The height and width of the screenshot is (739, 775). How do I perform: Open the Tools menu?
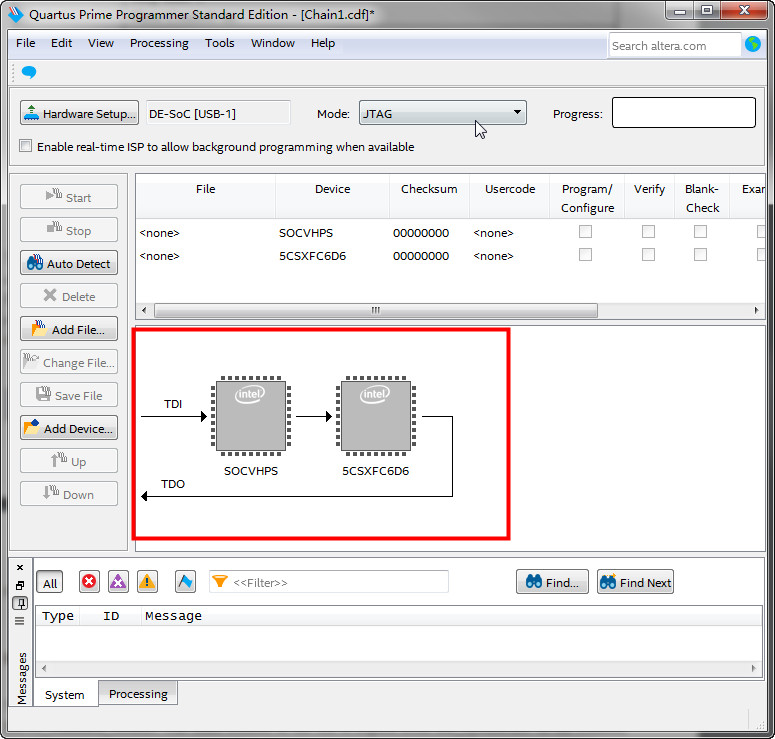pyautogui.click(x=219, y=43)
